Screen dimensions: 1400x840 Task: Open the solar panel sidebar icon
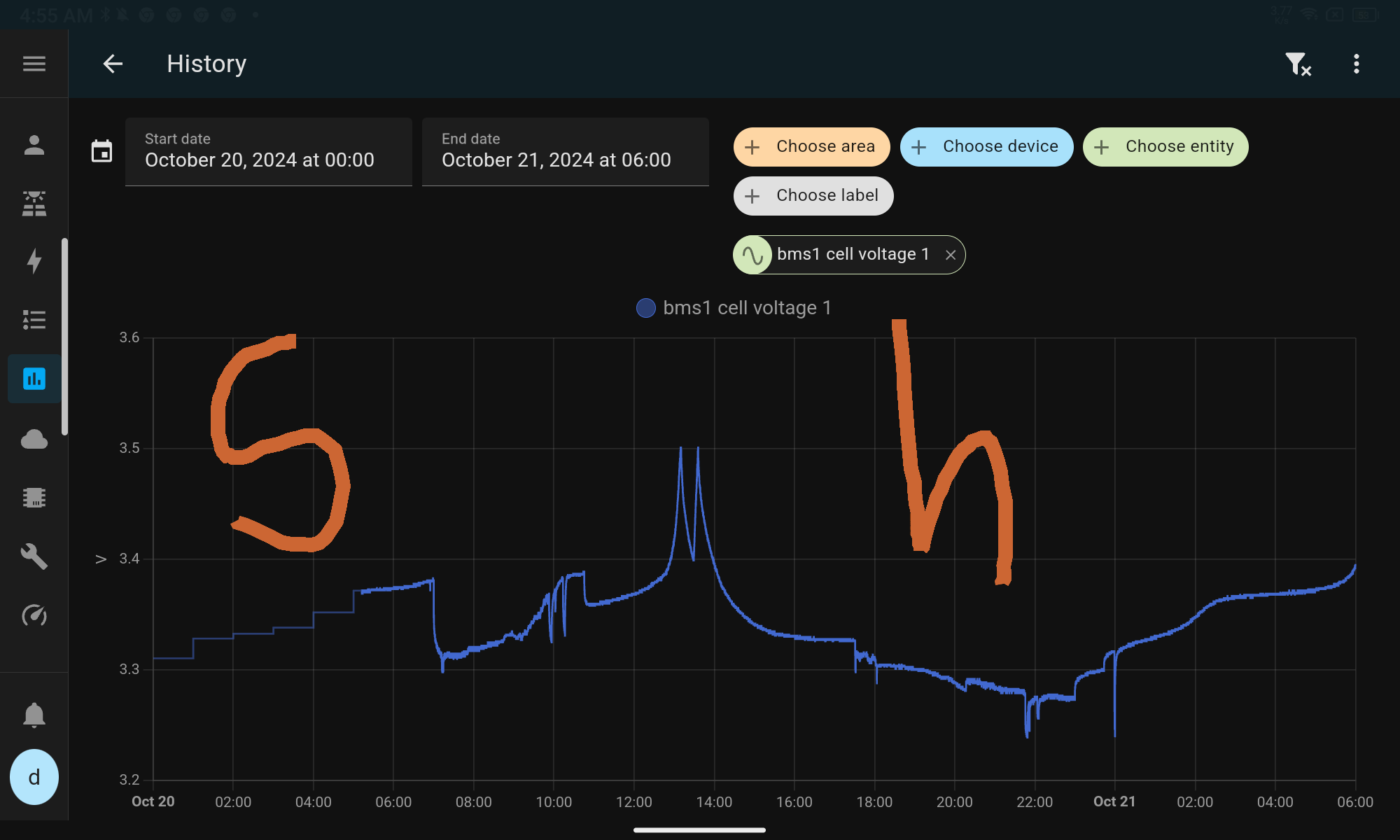(34, 204)
